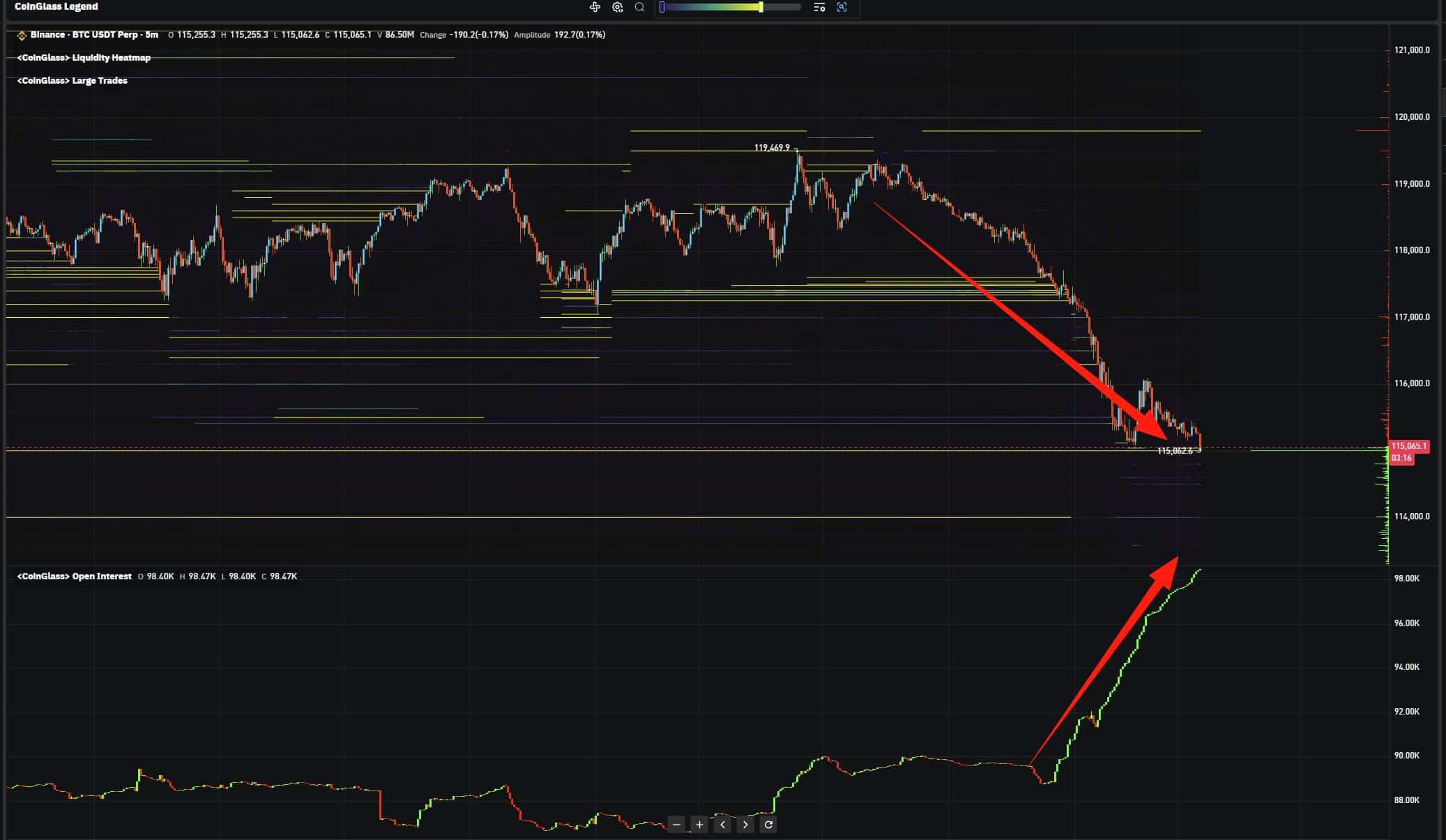Open heatmap gear settings in the top toolbar
Screen dimensions: 1446x840
click(618, 7)
